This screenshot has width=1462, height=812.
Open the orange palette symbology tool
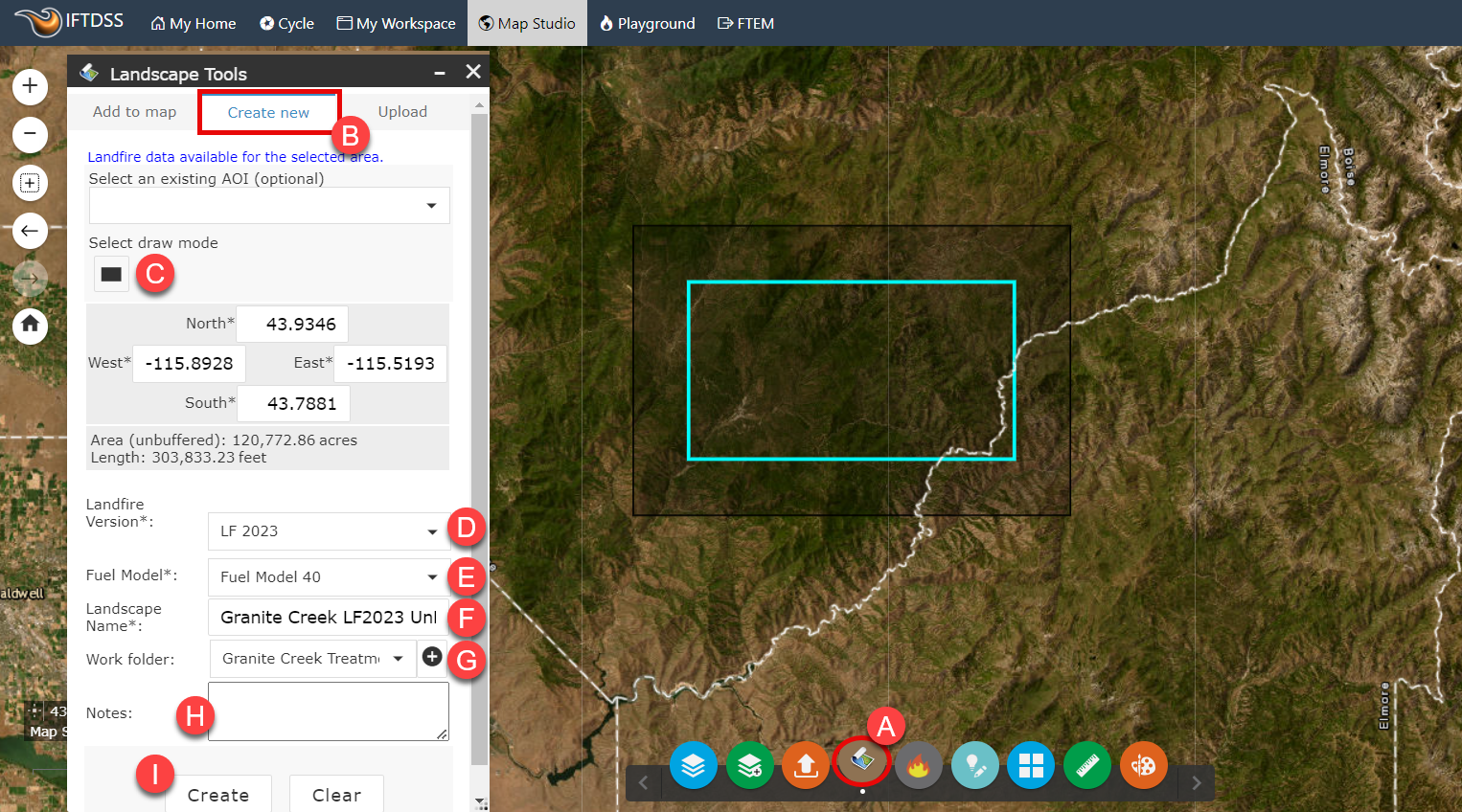tap(1143, 765)
